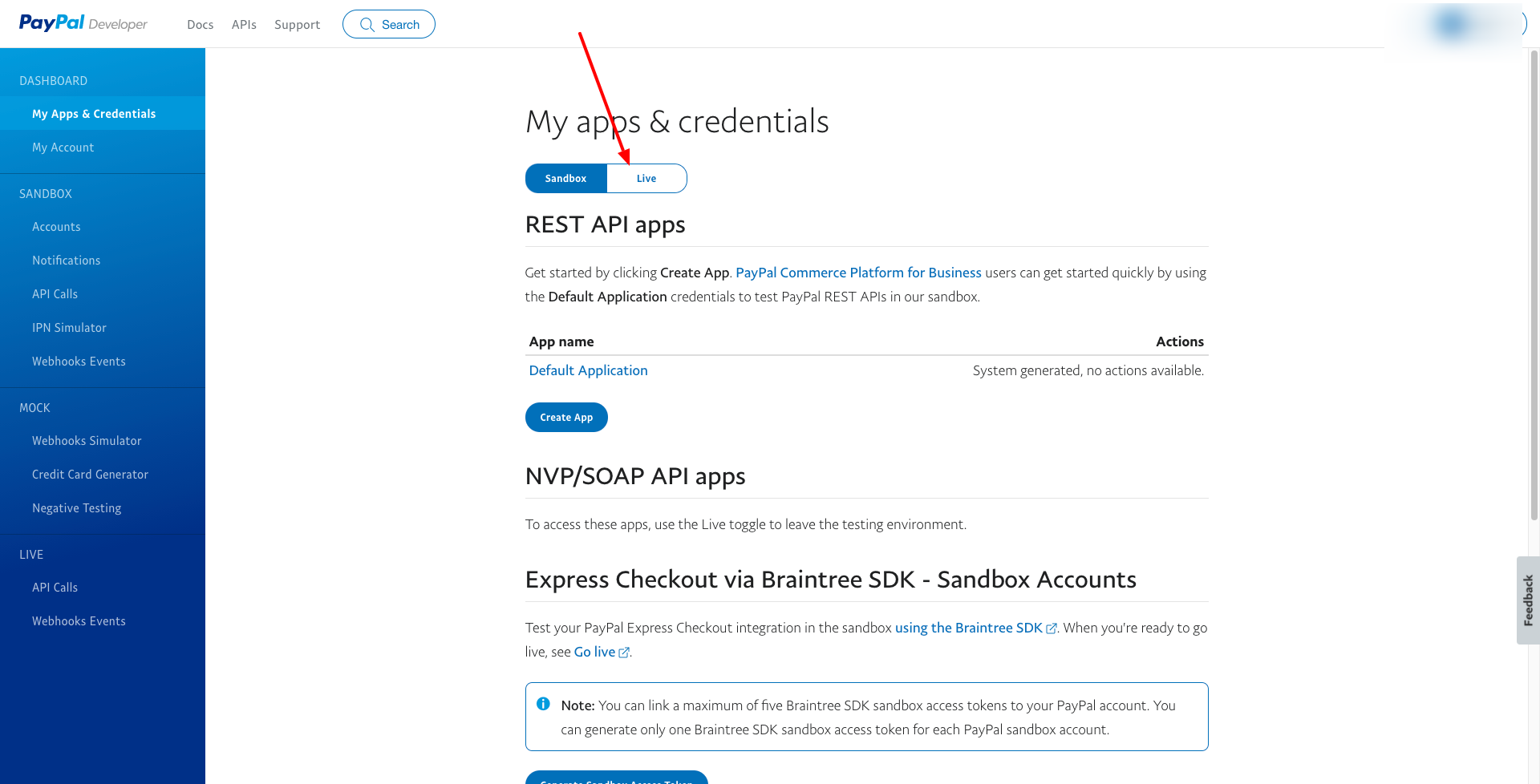Open Credit Card Generator in sidebar

click(90, 475)
